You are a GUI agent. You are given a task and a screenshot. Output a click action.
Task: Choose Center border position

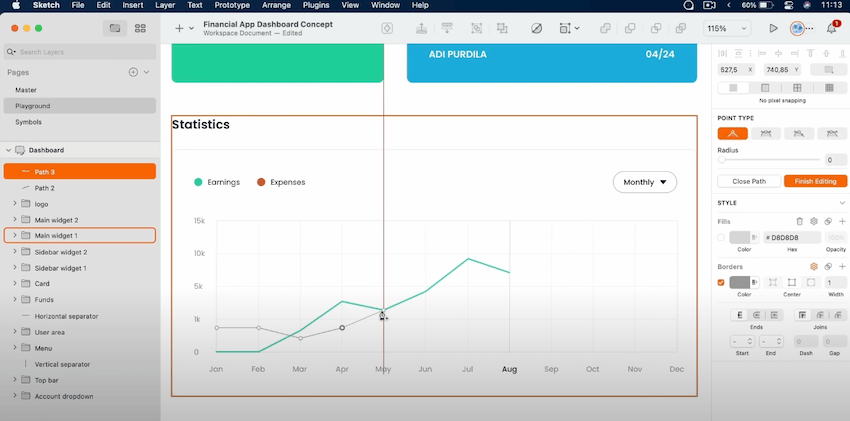tap(791, 282)
